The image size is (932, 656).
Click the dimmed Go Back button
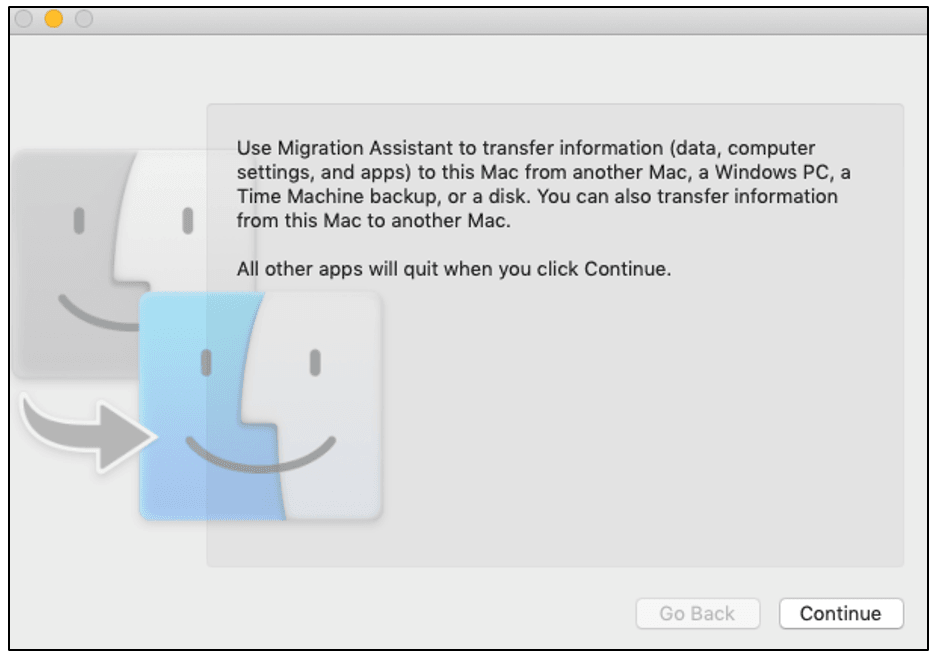click(697, 613)
